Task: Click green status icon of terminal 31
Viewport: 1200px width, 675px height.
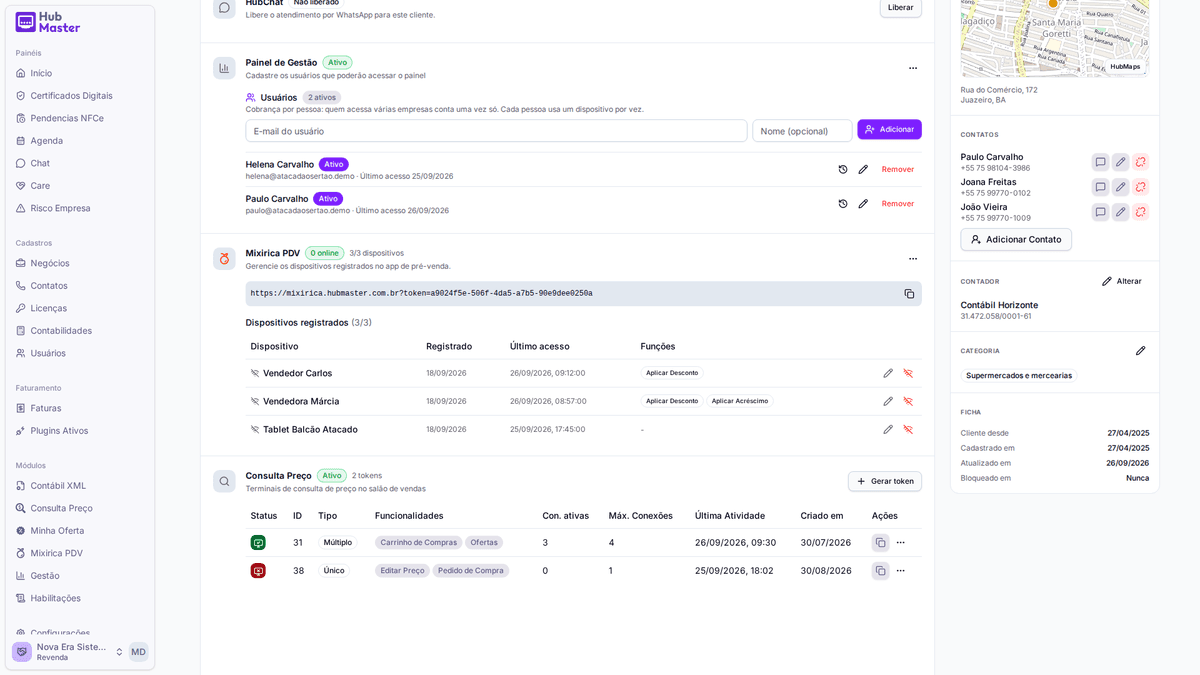Action: 258,542
